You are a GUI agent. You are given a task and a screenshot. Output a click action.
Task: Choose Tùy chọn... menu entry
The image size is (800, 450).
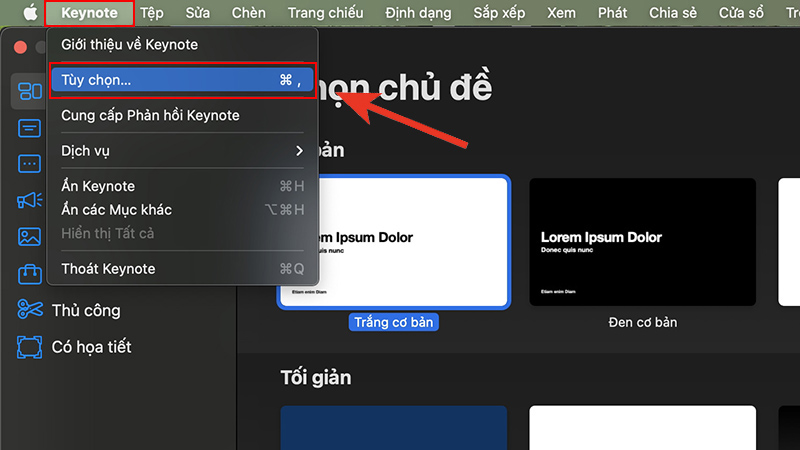182,80
